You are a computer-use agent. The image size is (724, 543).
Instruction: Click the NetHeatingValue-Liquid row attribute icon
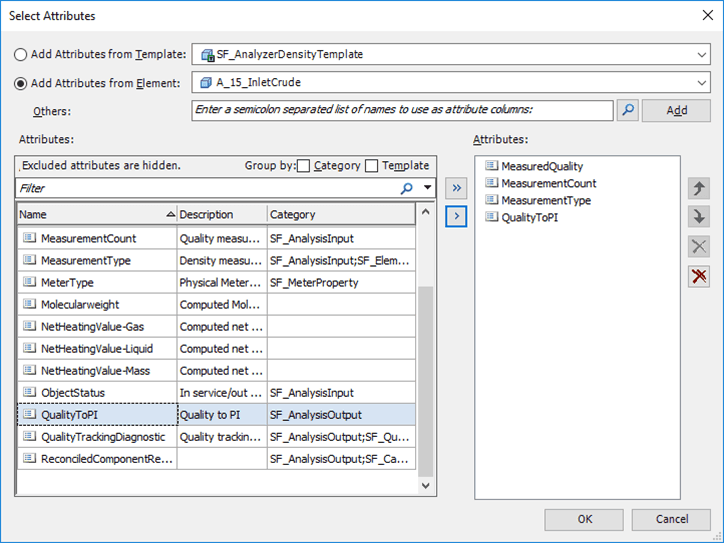point(30,348)
